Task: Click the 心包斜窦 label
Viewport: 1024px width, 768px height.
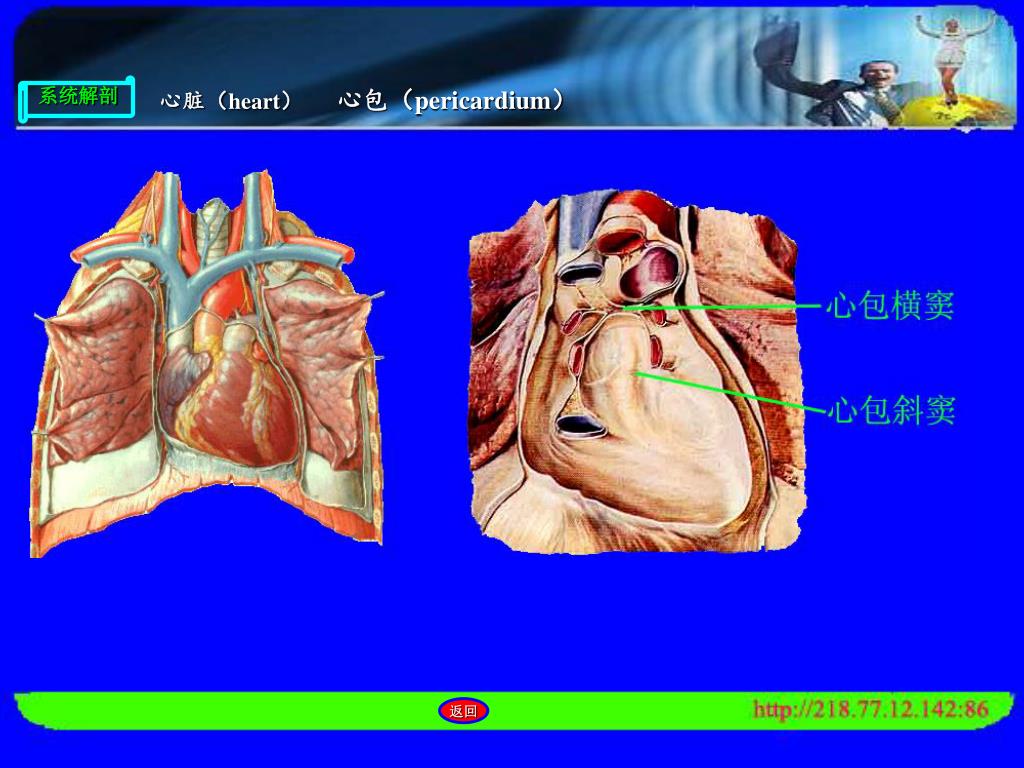Action: (x=892, y=410)
